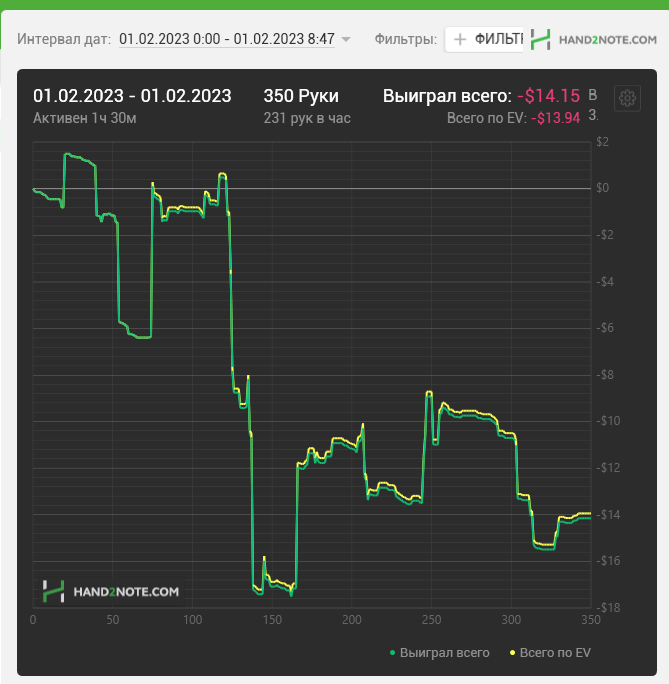Click the y-axis label $0
This screenshot has width=669, height=684.
[x=603, y=188]
